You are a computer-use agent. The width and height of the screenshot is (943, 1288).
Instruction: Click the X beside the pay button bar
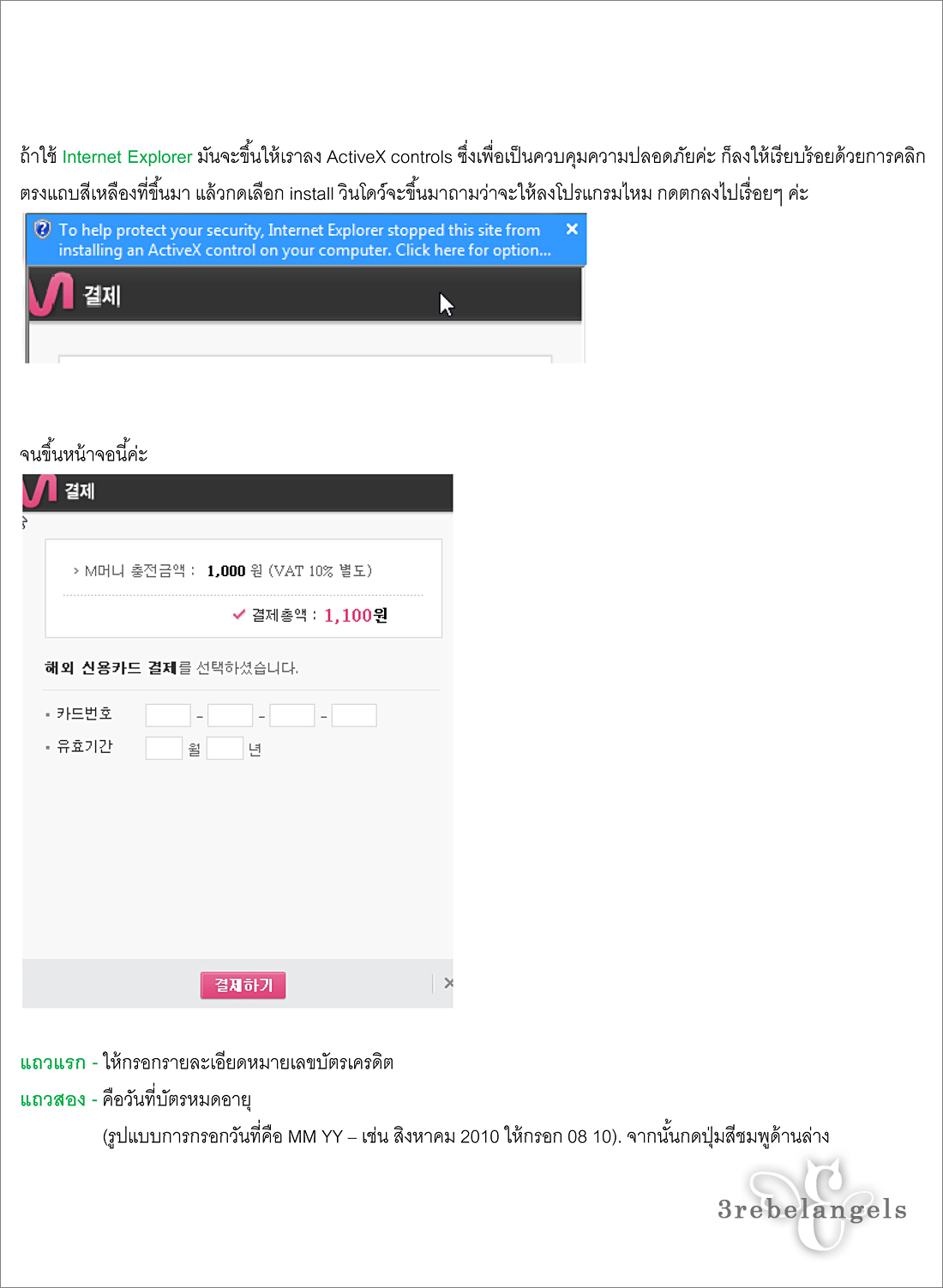point(448,984)
